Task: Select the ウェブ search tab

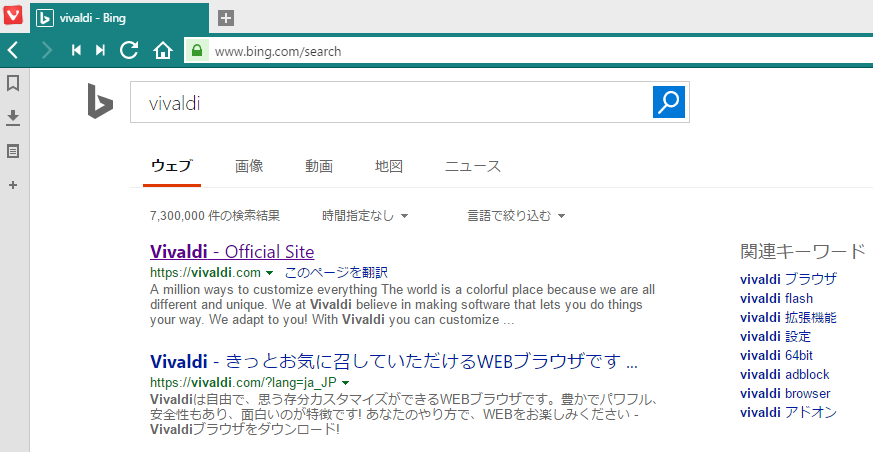Action: pos(171,166)
